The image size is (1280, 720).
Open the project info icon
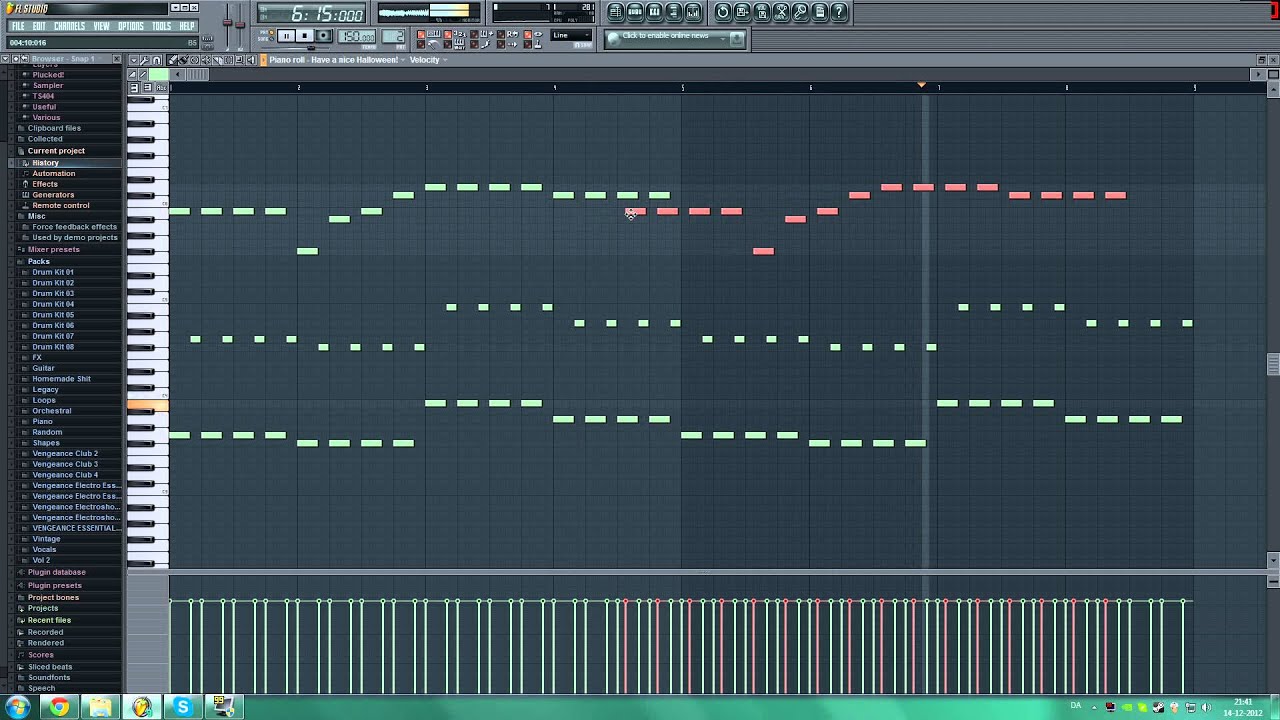(820, 12)
